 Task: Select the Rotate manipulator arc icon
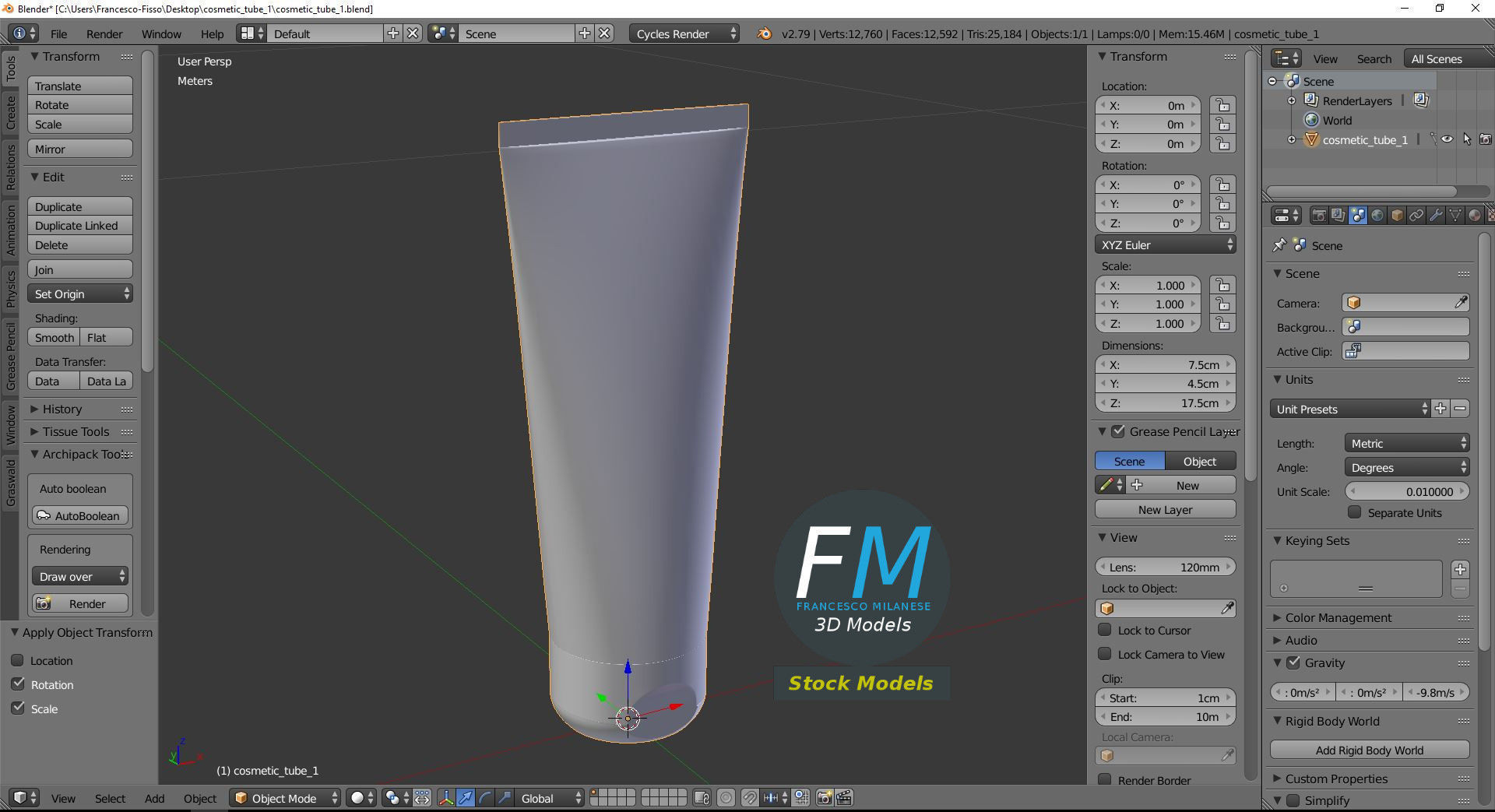[485, 798]
